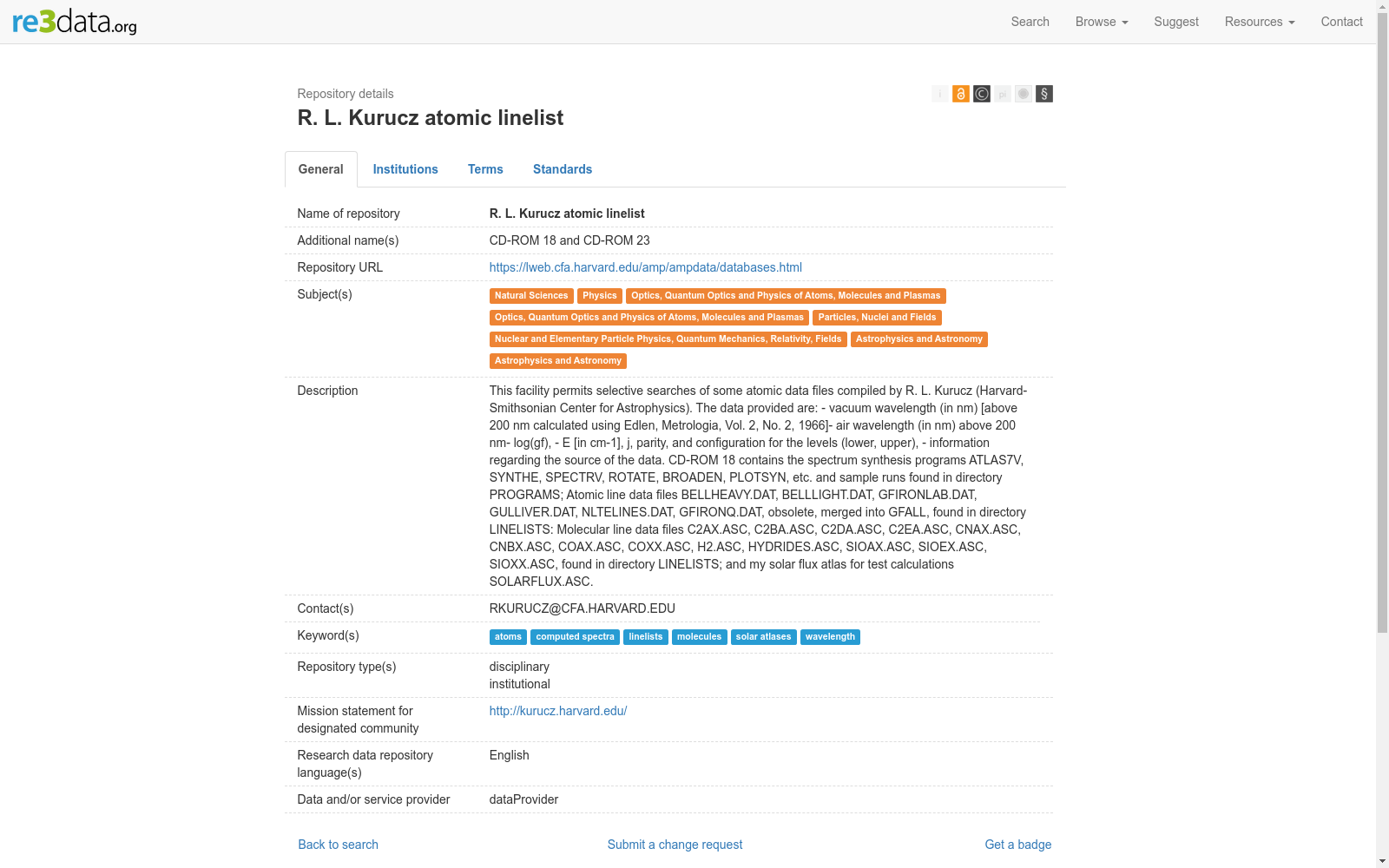
Task: Click the computed spectra keyword tag
Action: [x=575, y=637]
